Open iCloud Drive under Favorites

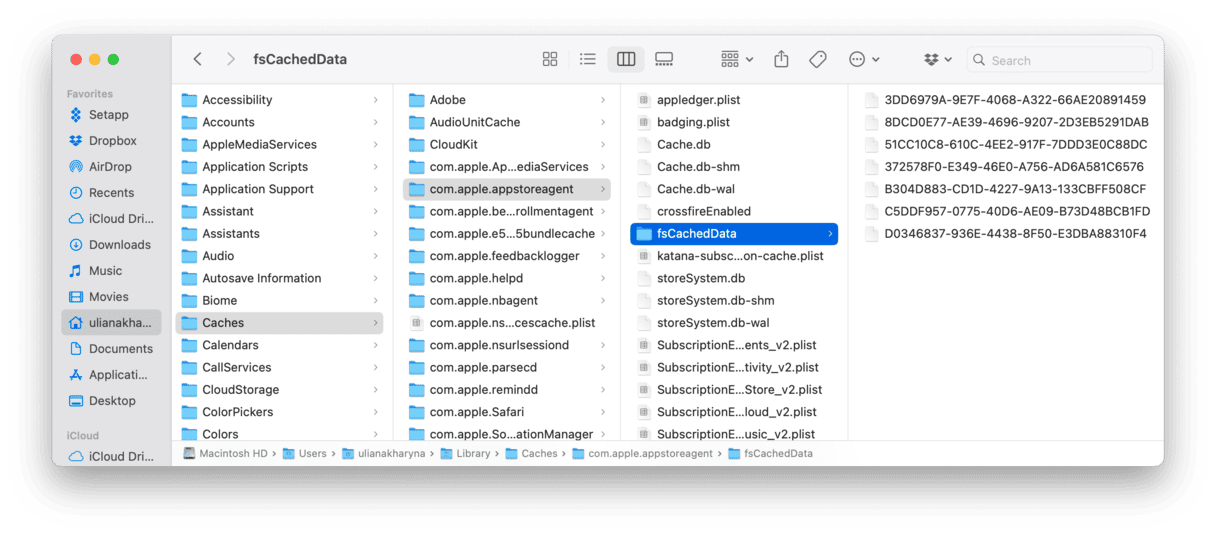[111, 219]
